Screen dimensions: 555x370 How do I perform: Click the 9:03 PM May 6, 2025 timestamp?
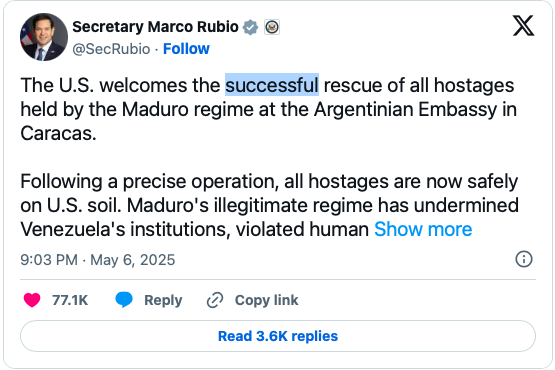click(98, 260)
